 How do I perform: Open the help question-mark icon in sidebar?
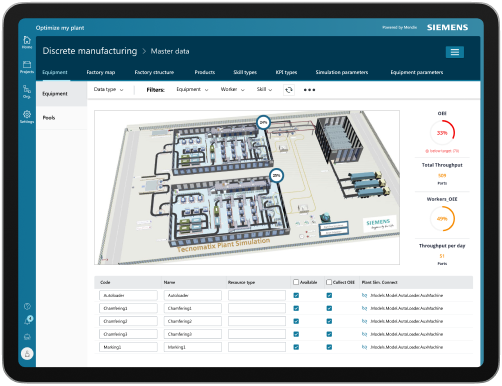27,306
